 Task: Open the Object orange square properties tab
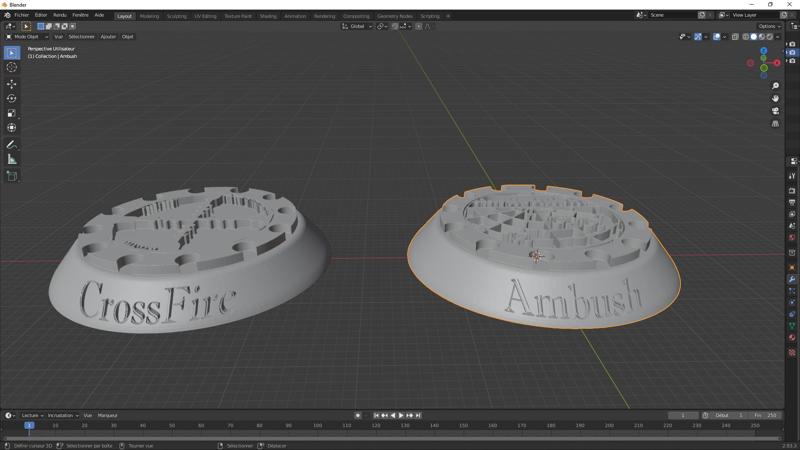tap(792, 267)
